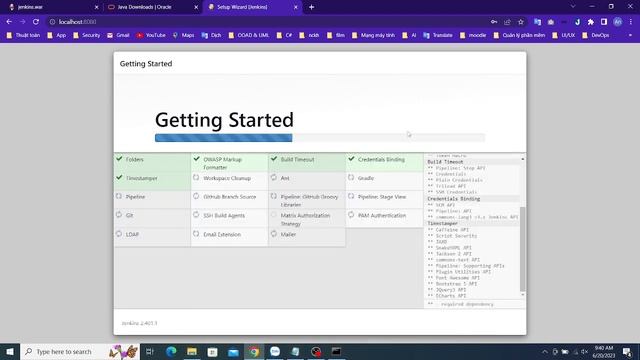Bookmark this page with the star icon
The height and width of the screenshot is (360, 640).
tap(521, 22)
